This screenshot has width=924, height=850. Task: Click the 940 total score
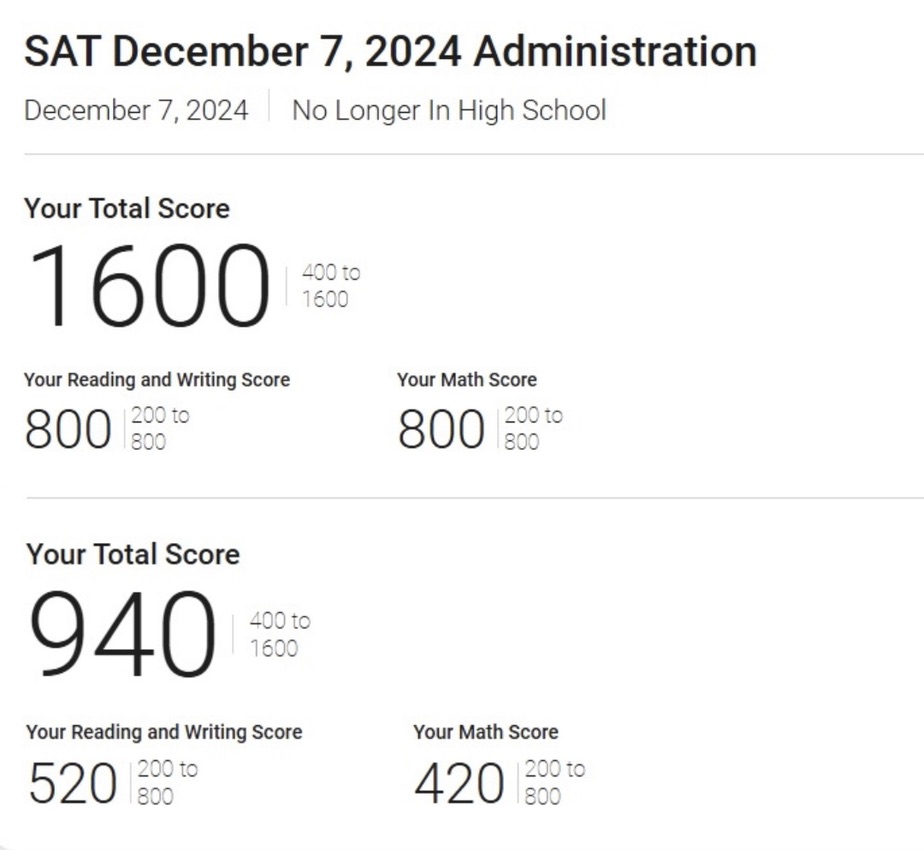click(122, 635)
